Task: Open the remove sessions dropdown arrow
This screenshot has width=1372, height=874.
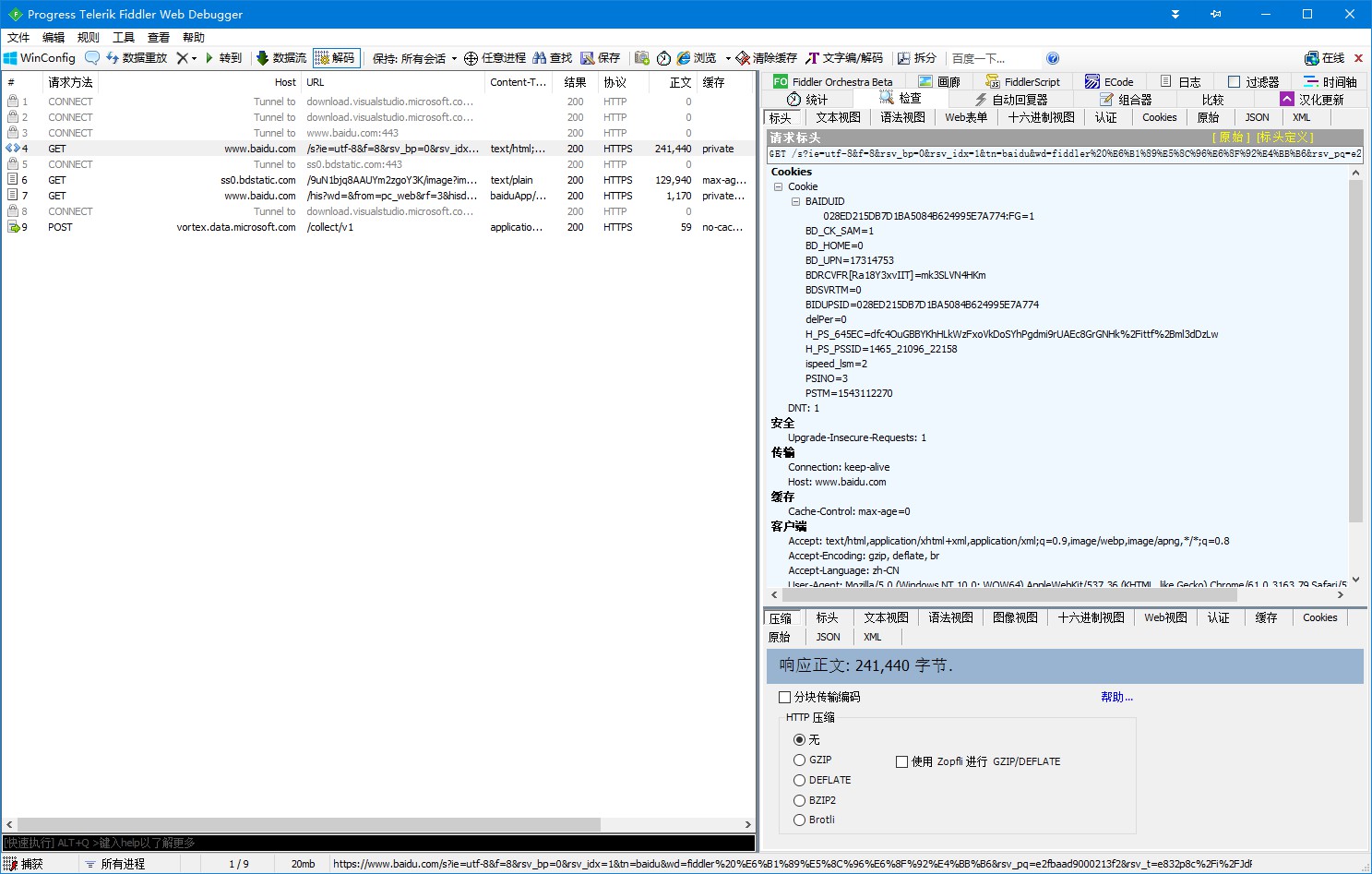Action: pos(194,58)
